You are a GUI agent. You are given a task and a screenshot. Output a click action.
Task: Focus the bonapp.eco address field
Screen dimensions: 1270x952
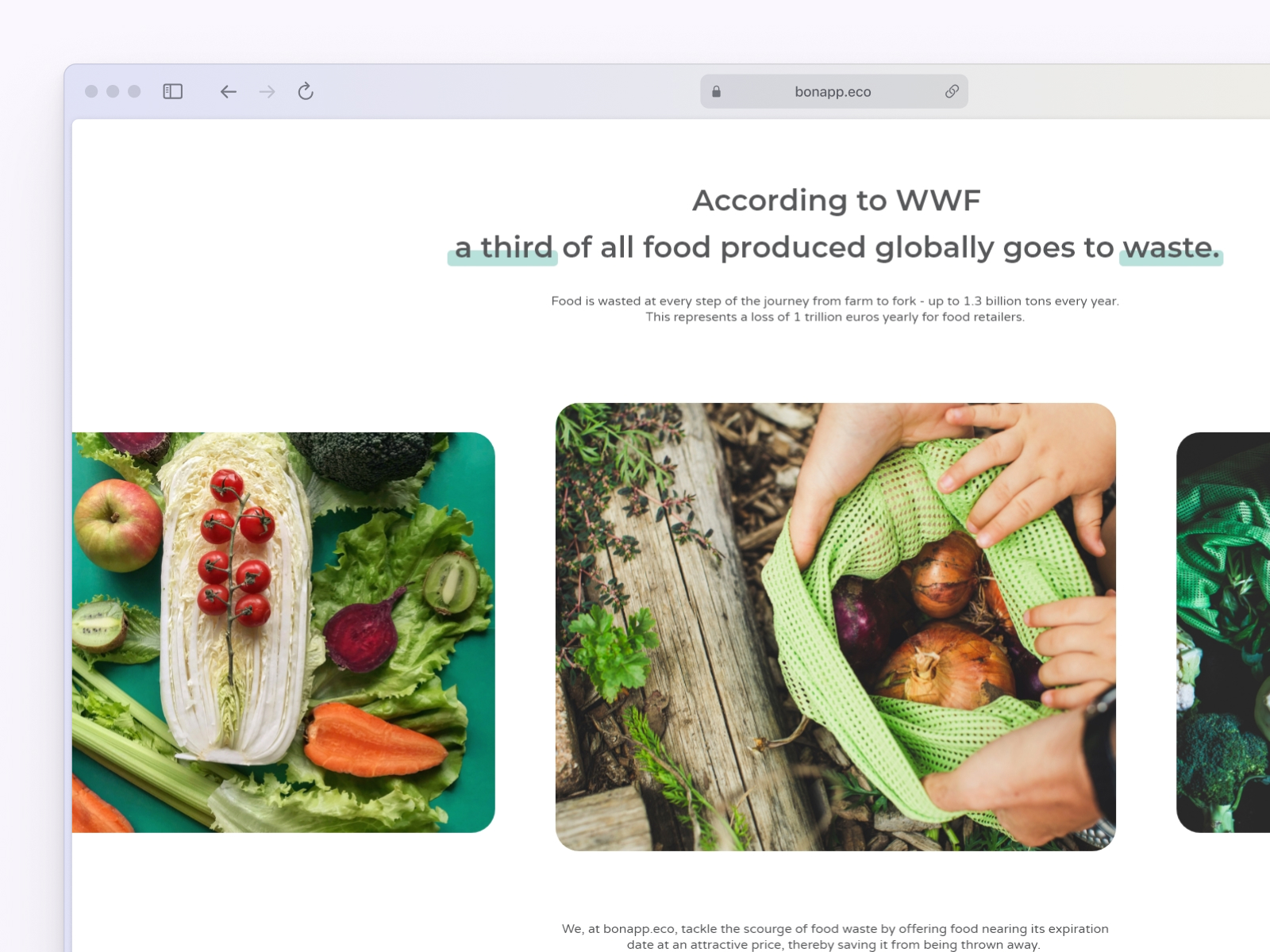833,91
